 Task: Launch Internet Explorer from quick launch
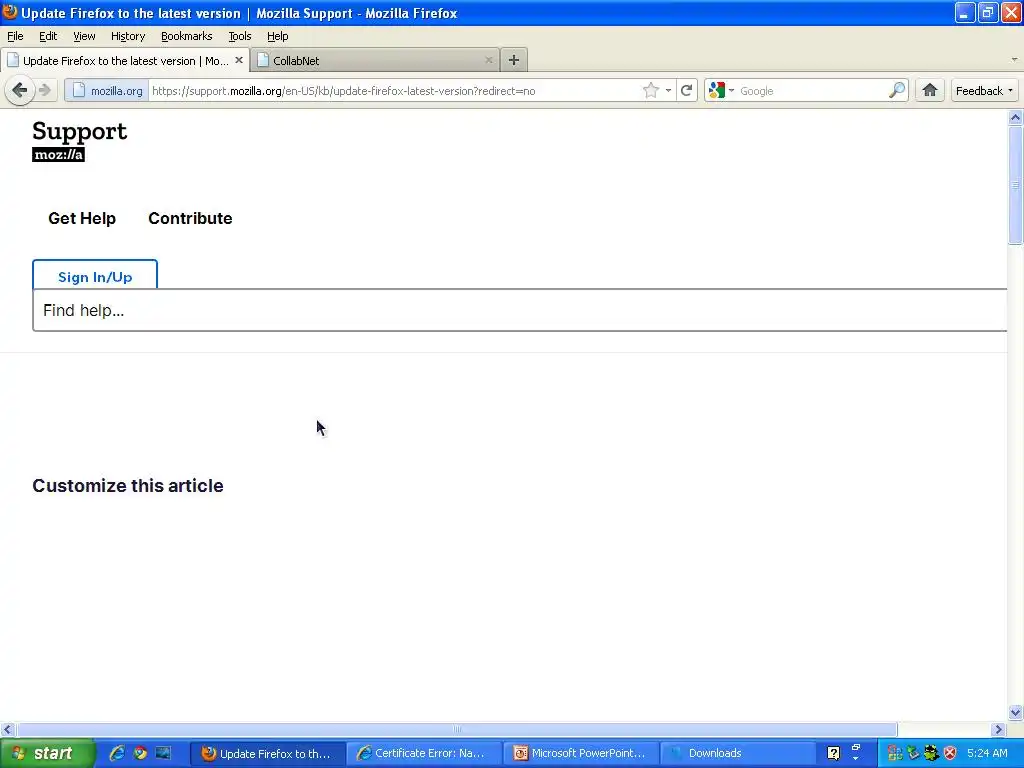(117, 753)
